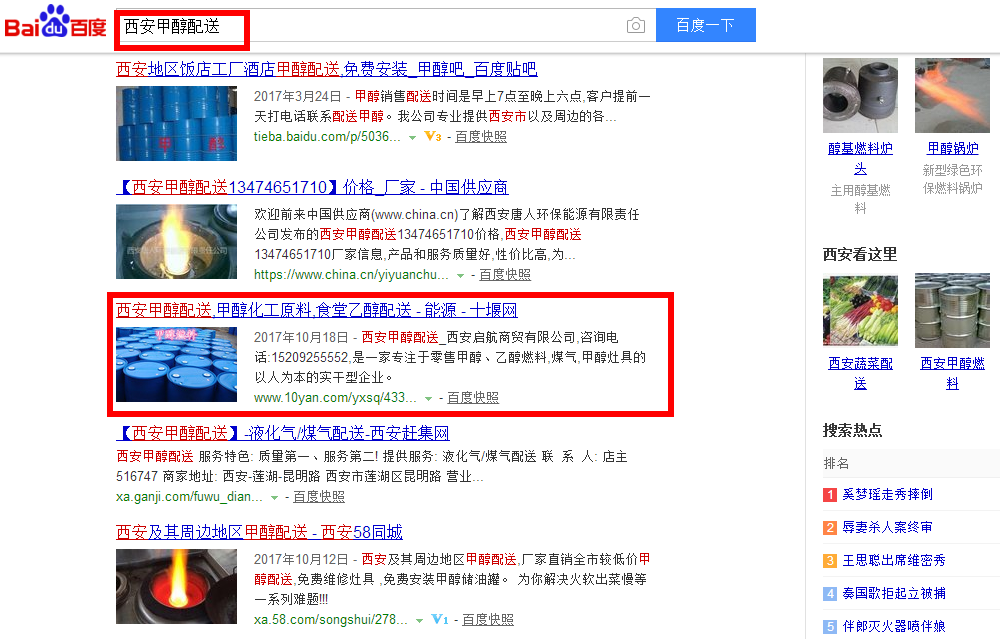Open hot search item 王思聪出席维密秀
The image size is (1000, 639).
[x=893, y=561]
